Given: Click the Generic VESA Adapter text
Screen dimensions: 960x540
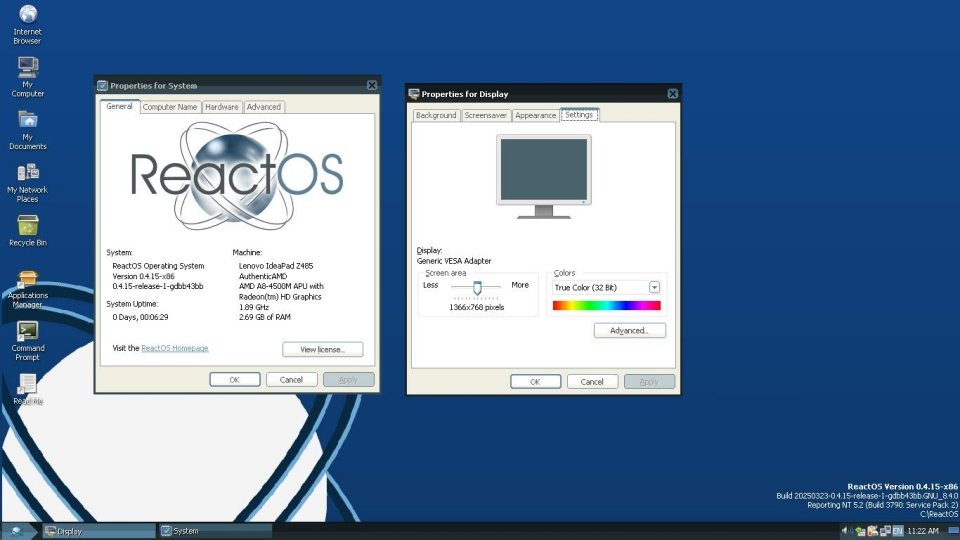Looking at the screenshot, I should pos(454,261).
